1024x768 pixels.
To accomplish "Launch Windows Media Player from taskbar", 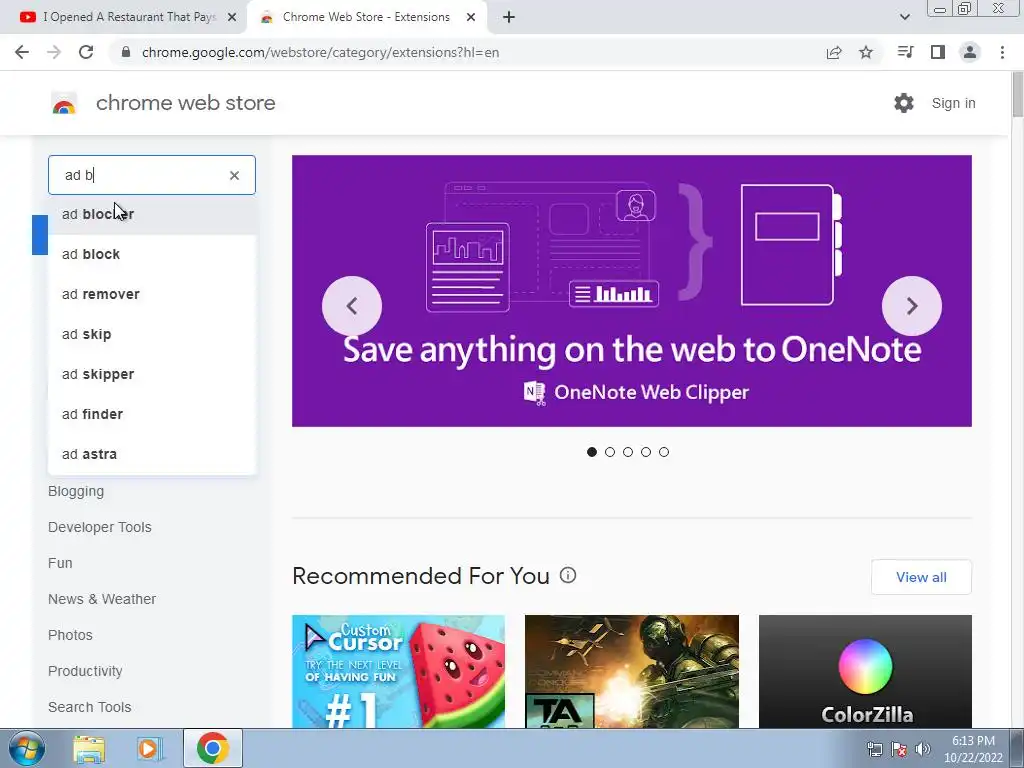I will click(149, 749).
